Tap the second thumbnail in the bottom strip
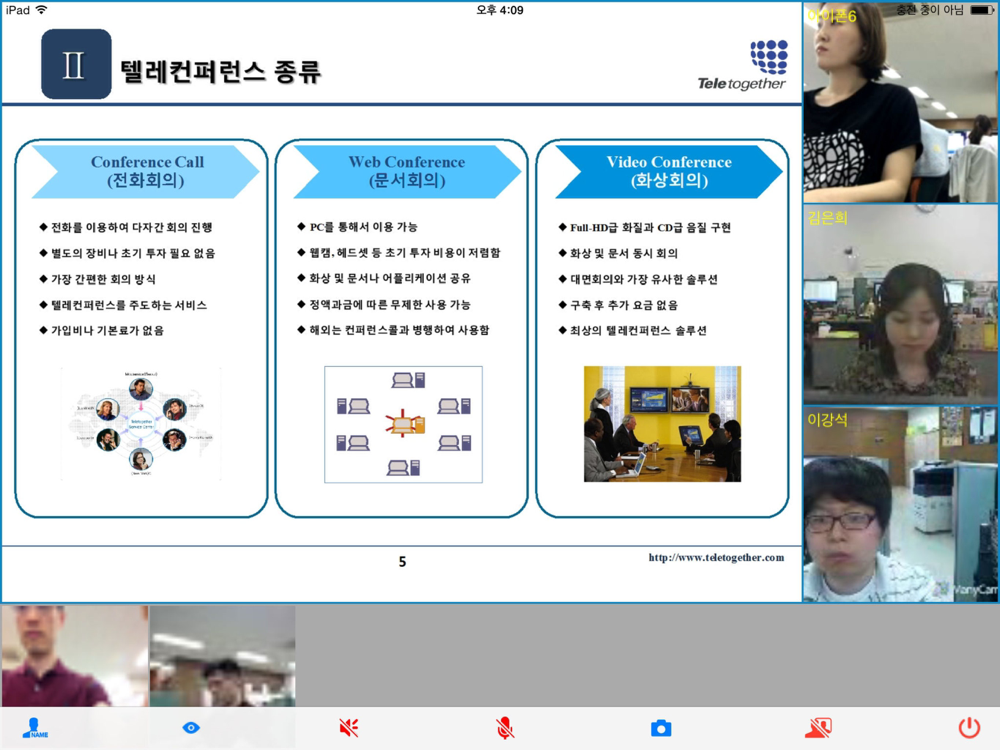Screen dimensions: 1000x750 [x=223, y=656]
